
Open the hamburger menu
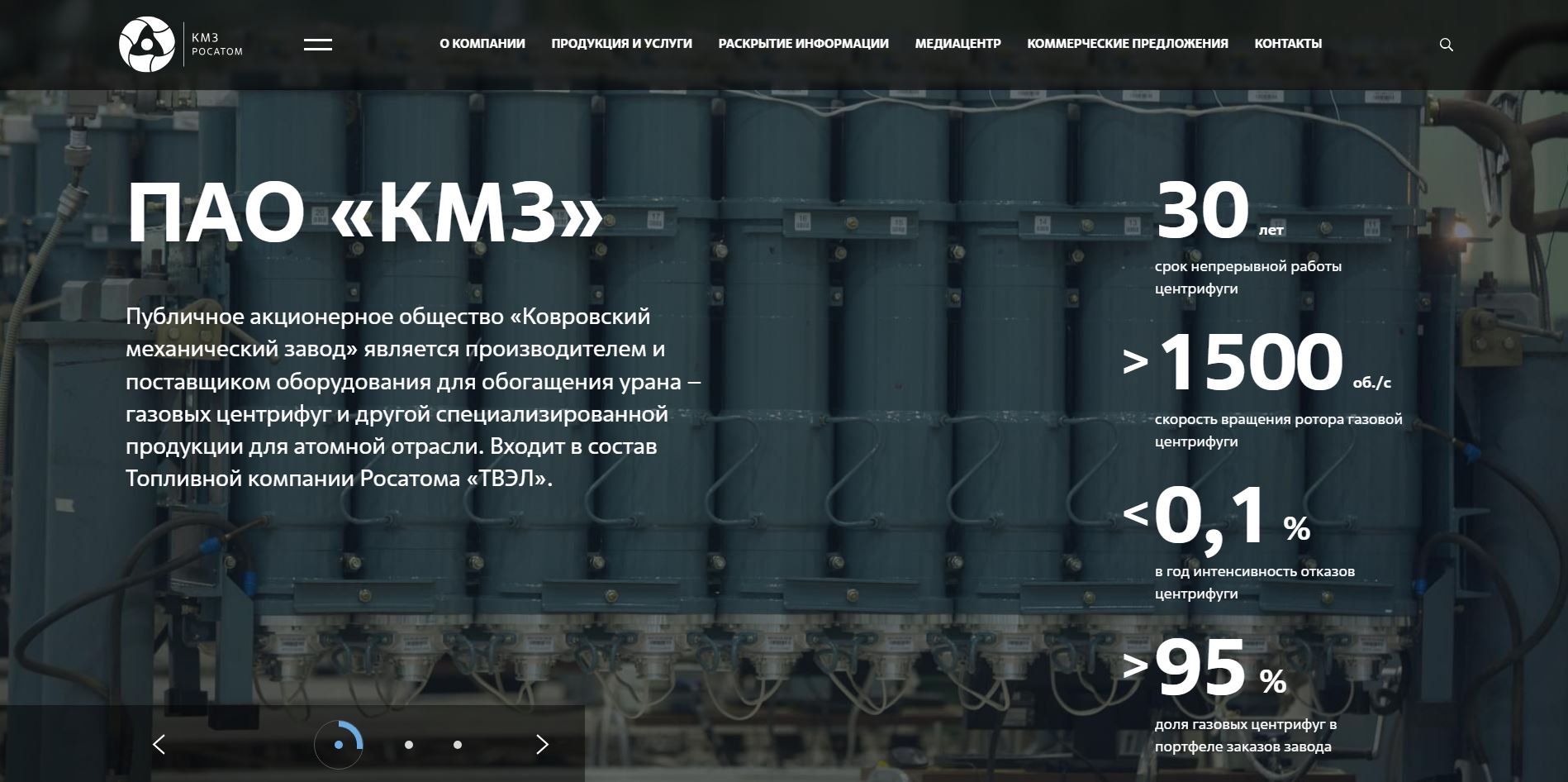317,45
